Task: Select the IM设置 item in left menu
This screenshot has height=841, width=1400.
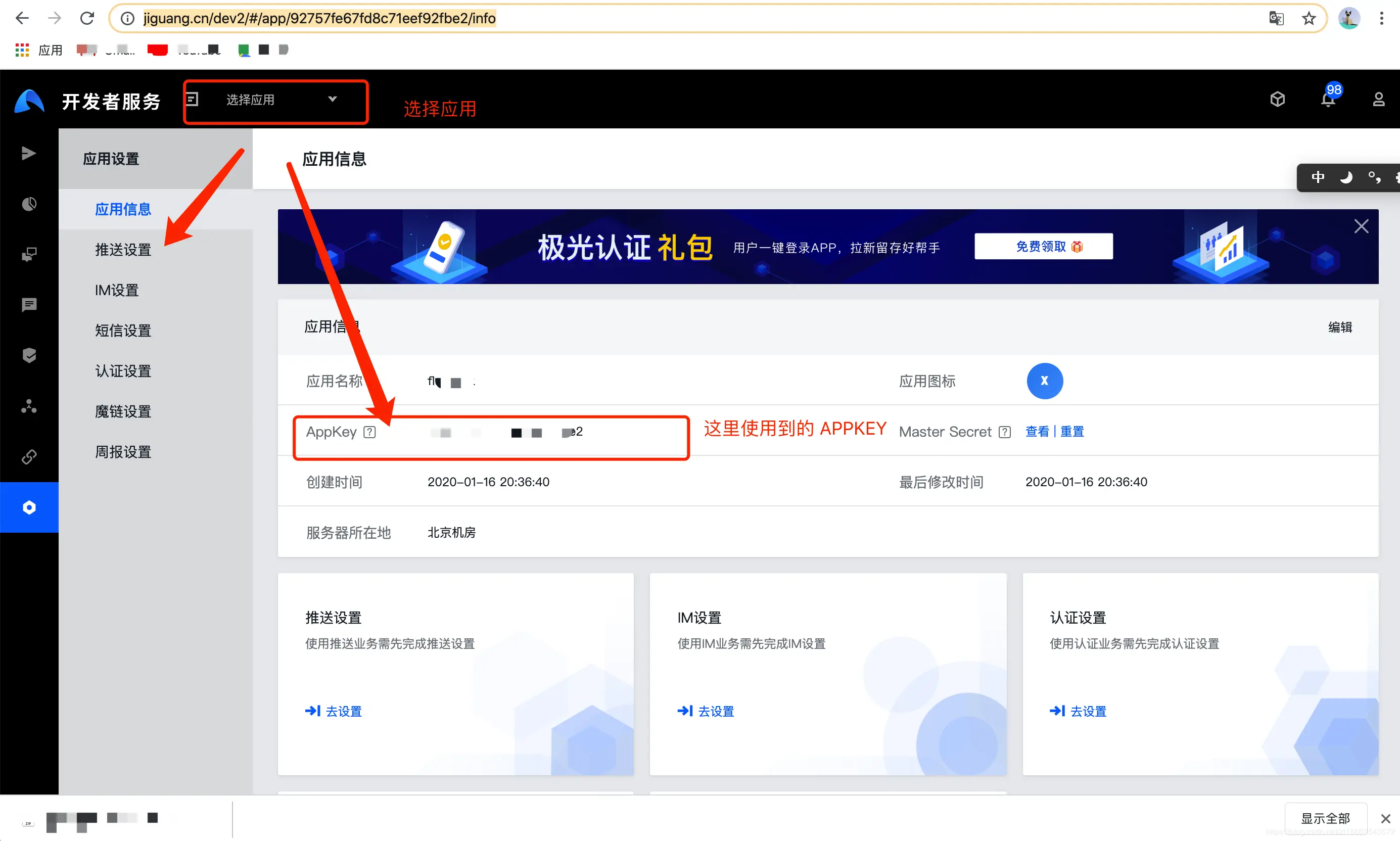Action: click(116, 290)
